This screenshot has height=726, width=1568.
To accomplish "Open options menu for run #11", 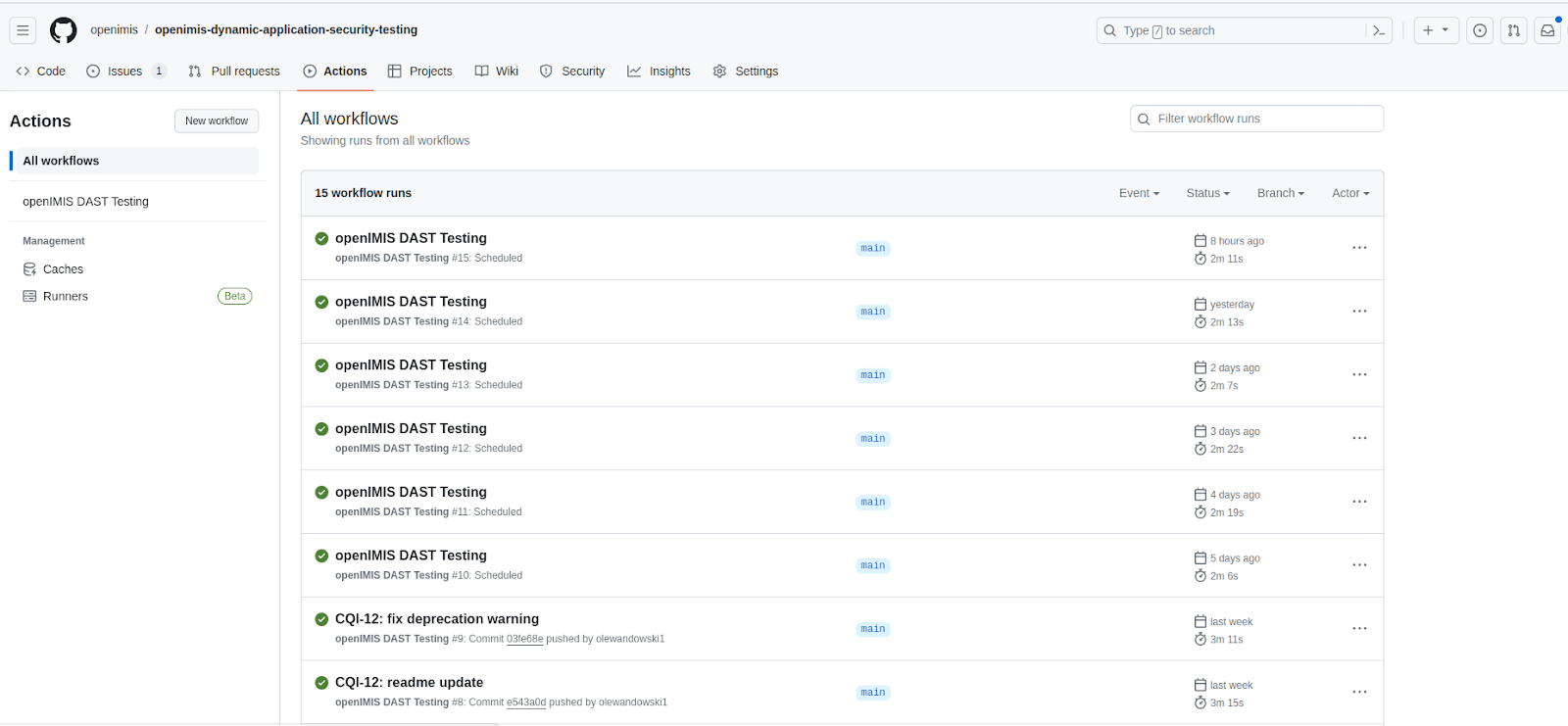I will tap(1359, 502).
